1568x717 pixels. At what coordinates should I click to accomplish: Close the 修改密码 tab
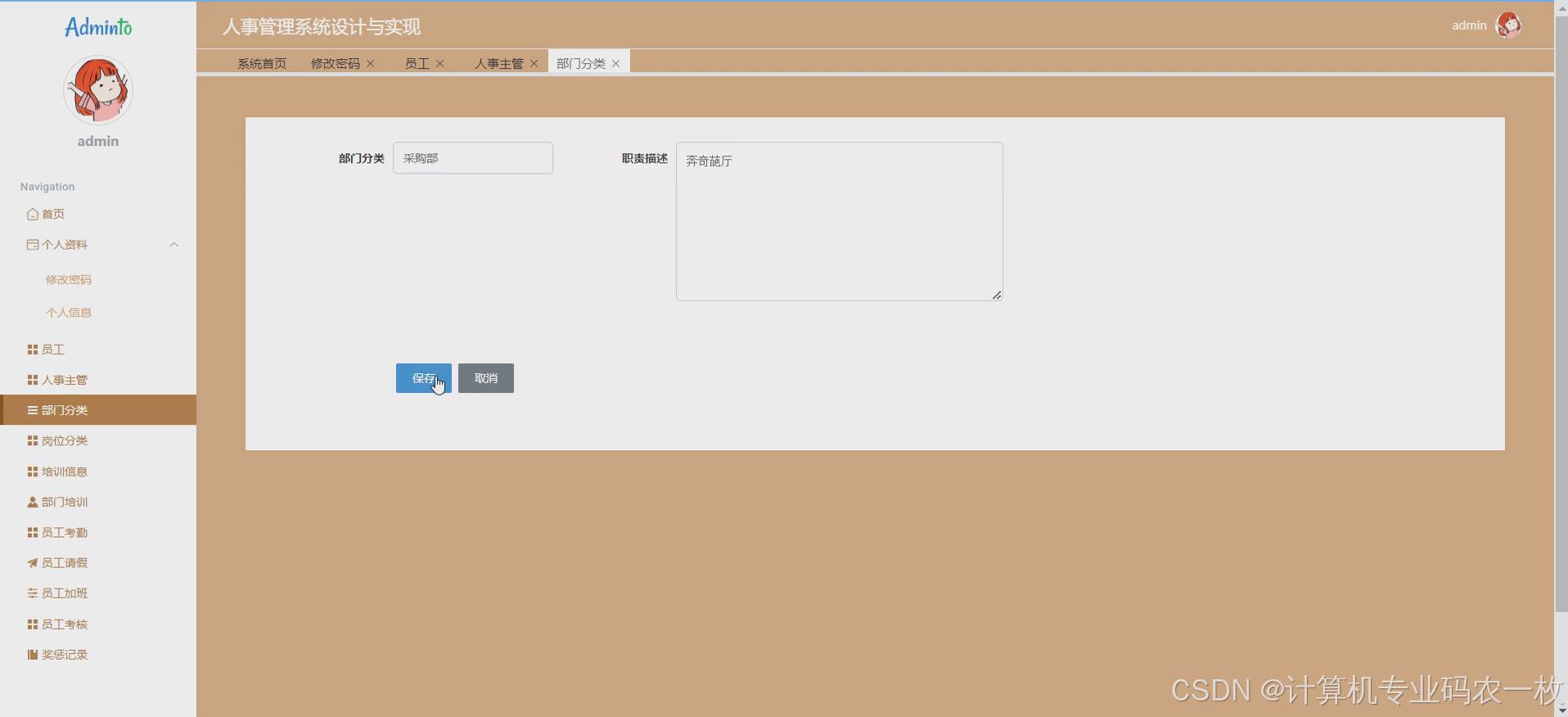point(371,63)
